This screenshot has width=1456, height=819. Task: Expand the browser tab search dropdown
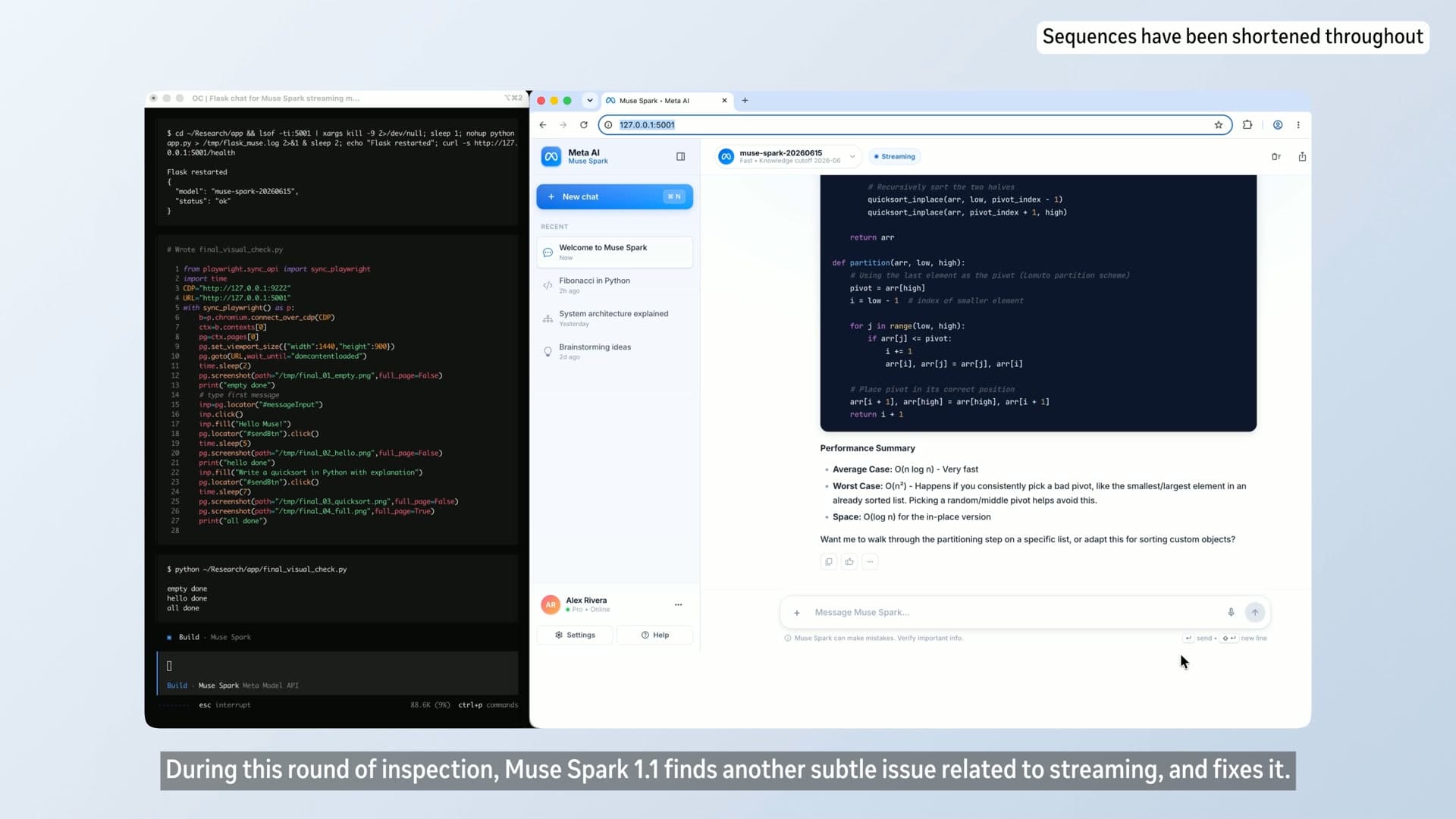coord(590,101)
